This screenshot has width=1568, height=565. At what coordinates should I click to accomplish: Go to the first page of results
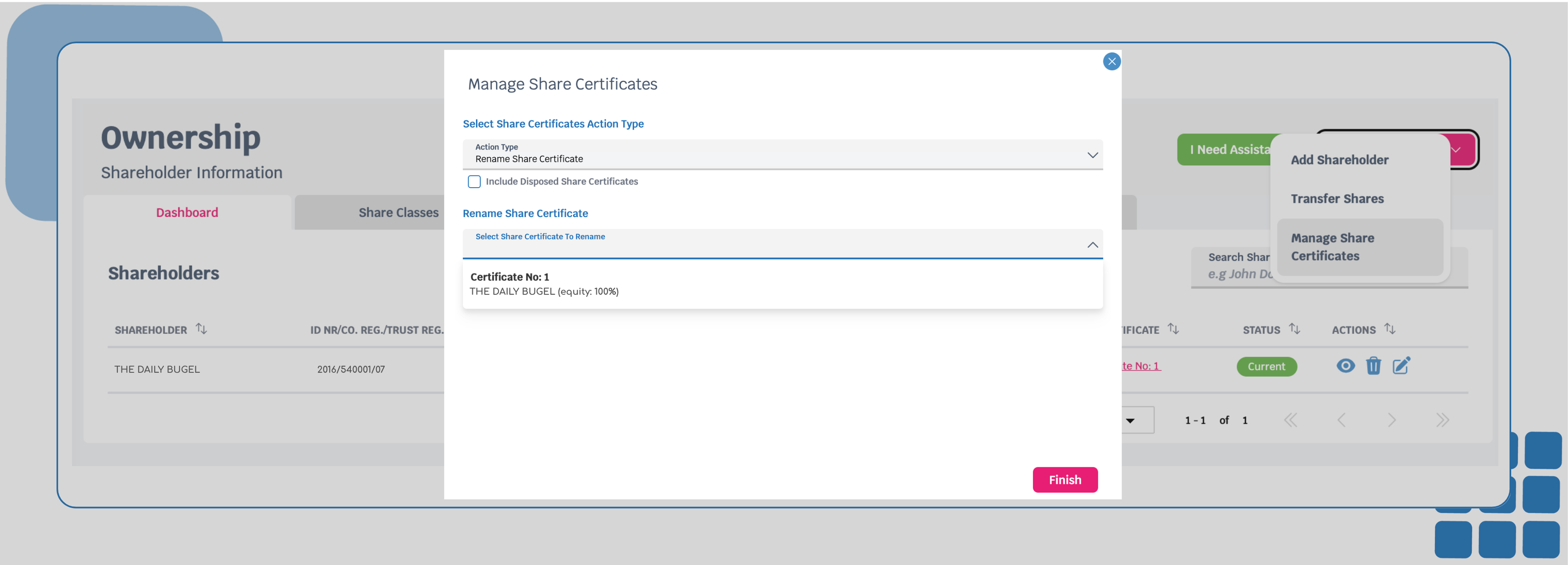[1290, 420]
